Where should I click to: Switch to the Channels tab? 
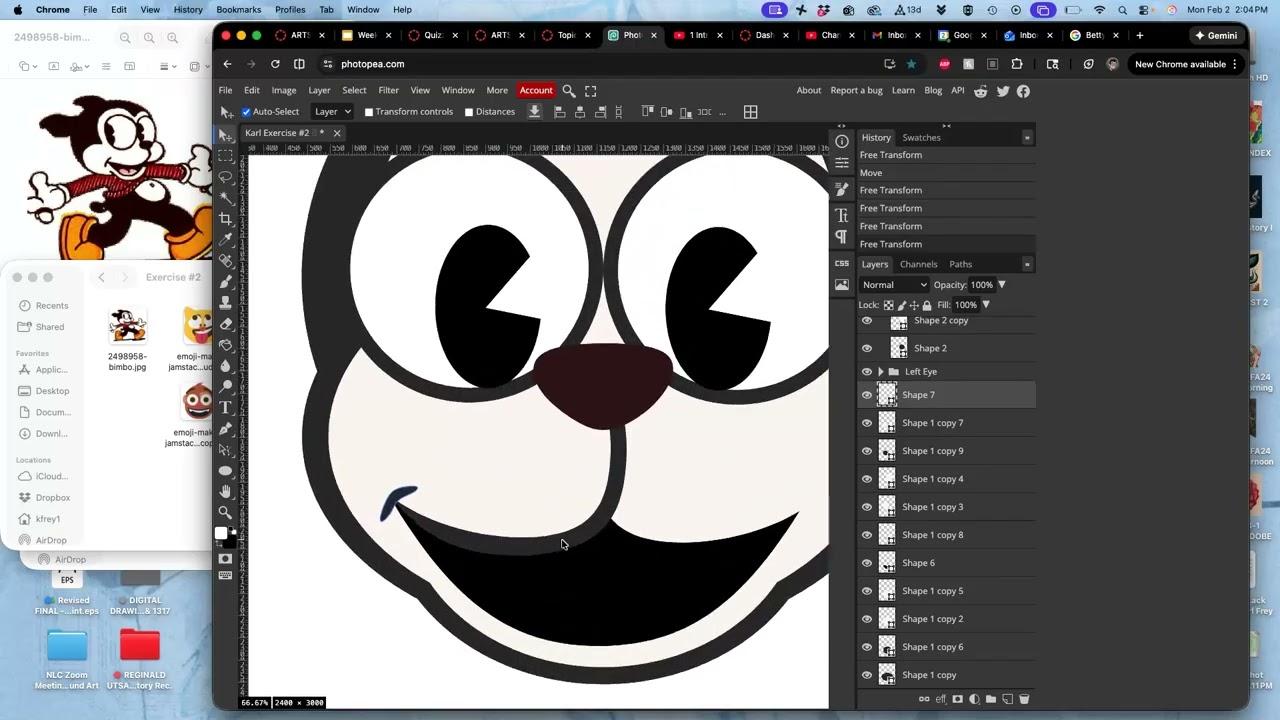pyautogui.click(x=918, y=265)
